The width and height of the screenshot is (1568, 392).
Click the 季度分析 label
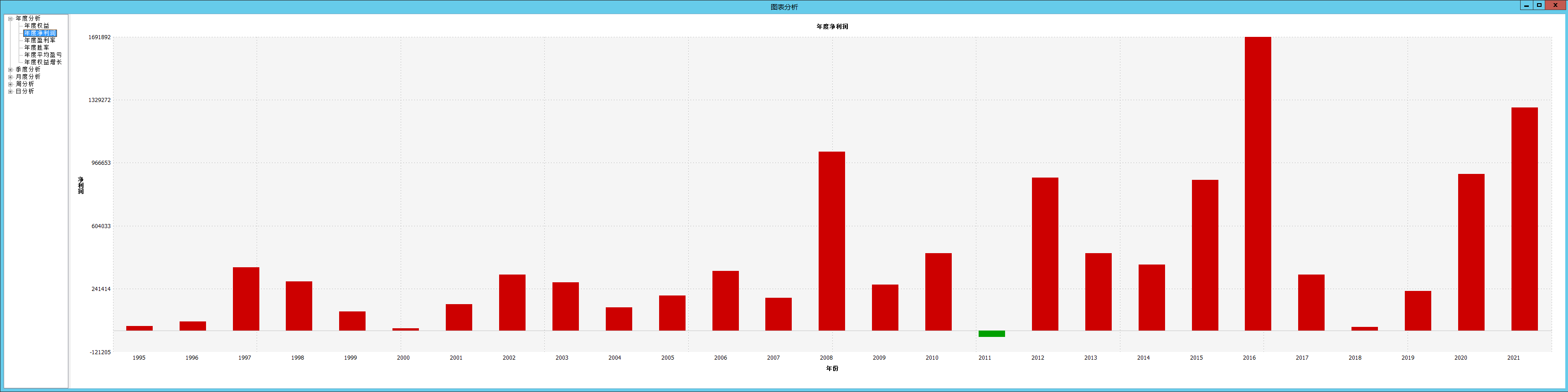[x=28, y=70]
